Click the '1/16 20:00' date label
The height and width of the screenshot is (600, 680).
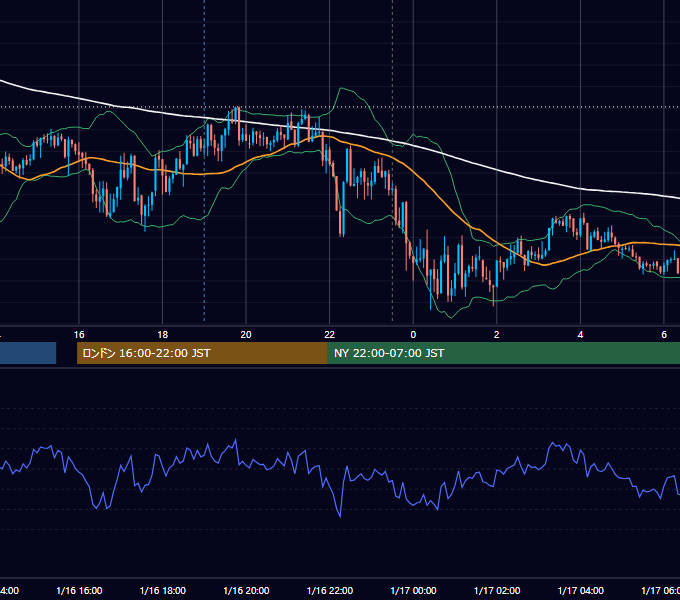[246, 590]
